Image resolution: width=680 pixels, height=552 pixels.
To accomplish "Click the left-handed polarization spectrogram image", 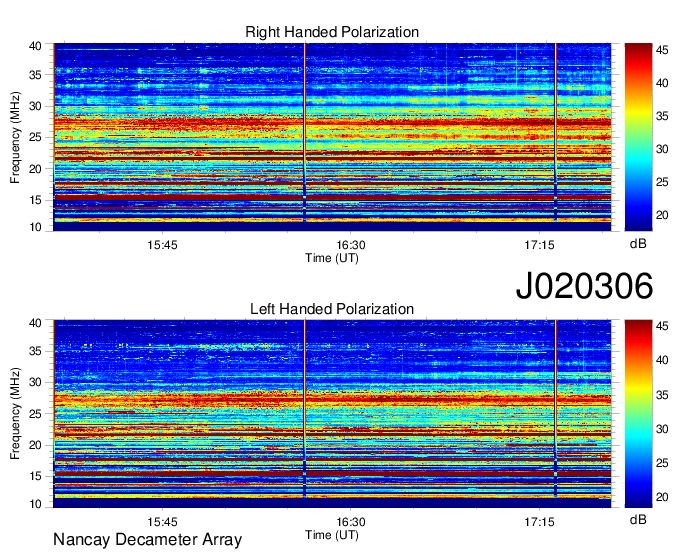I will click(x=332, y=413).
